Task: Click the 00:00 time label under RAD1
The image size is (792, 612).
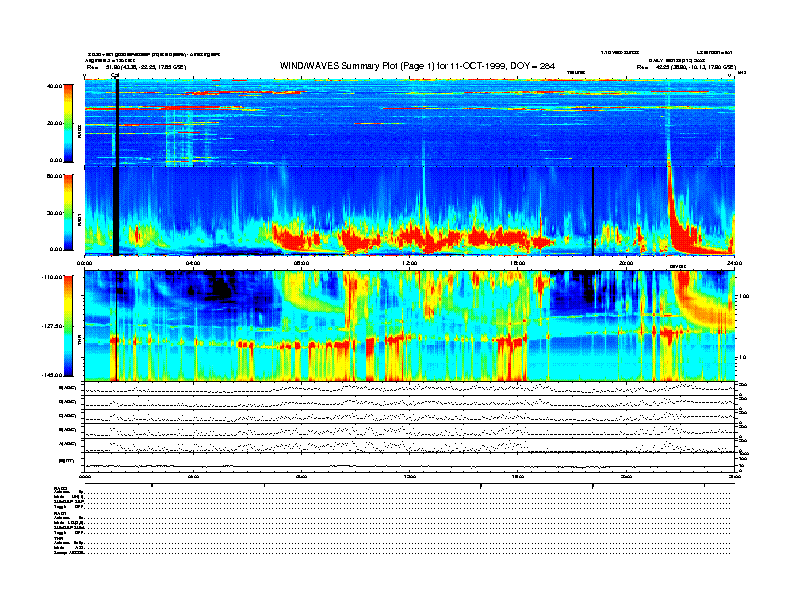Action: 84,263
